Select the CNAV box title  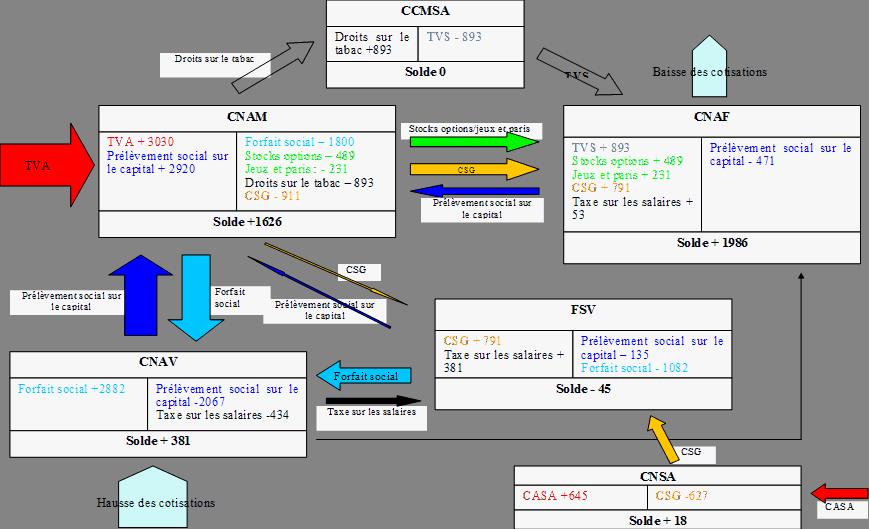(158, 362)
